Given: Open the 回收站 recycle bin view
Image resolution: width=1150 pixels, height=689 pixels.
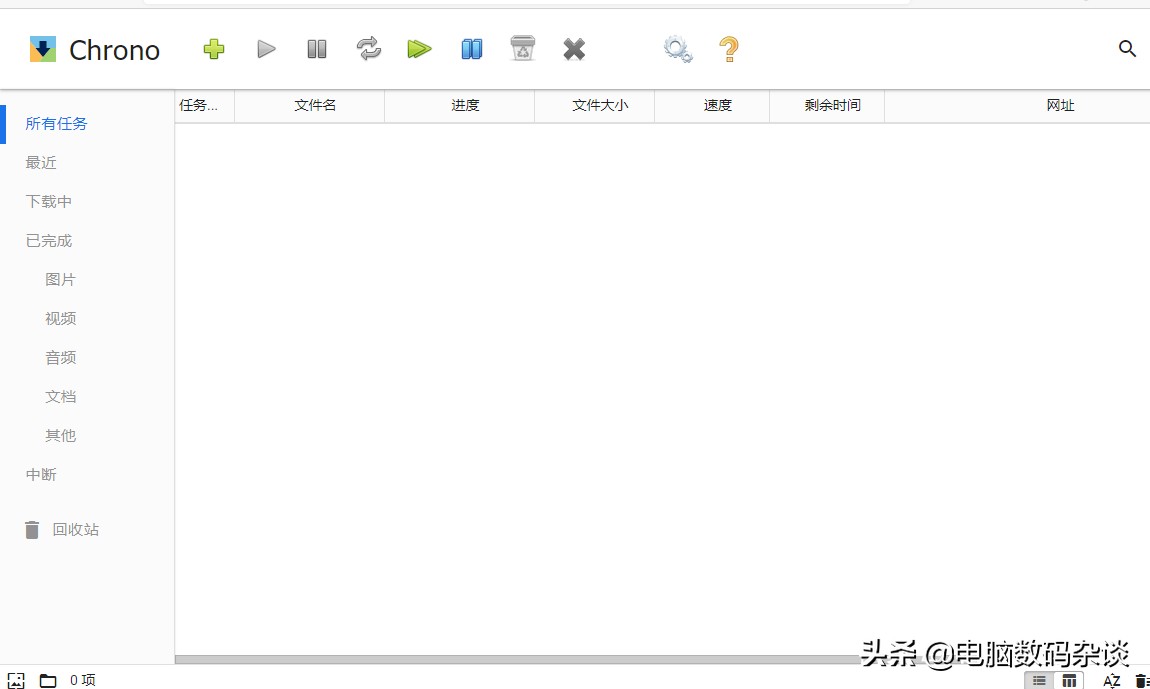Looking at the screenshot, I should (75, 529).
